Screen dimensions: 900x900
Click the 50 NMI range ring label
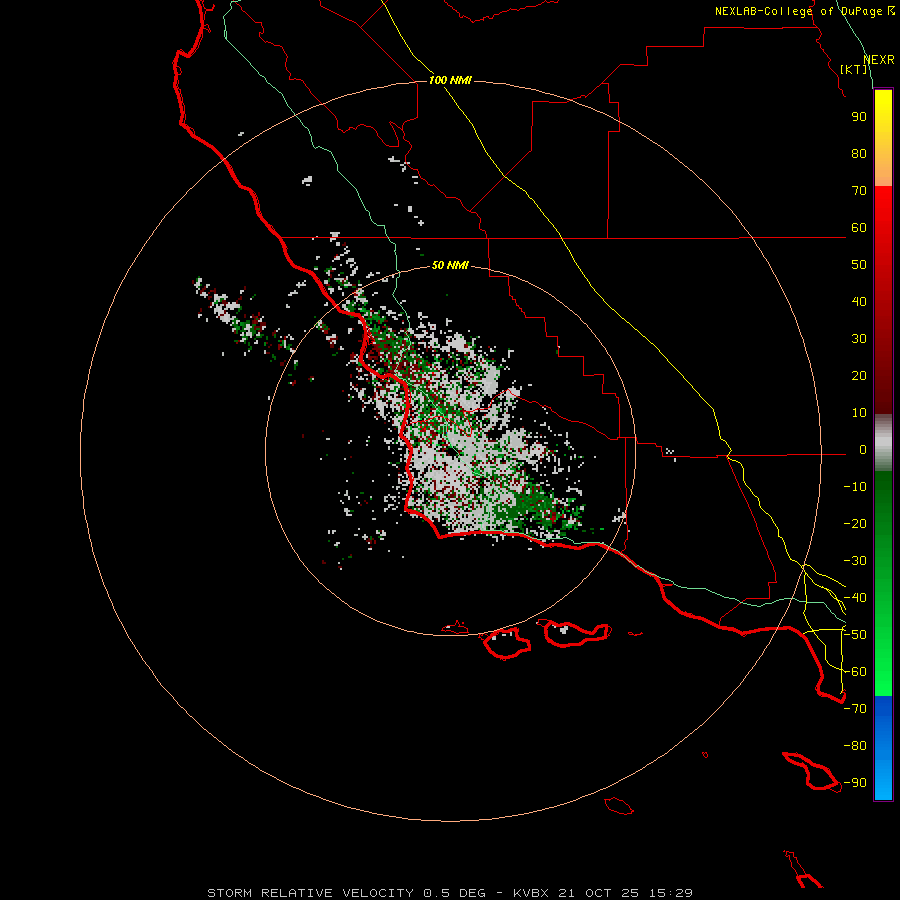(x=450, y=265)
